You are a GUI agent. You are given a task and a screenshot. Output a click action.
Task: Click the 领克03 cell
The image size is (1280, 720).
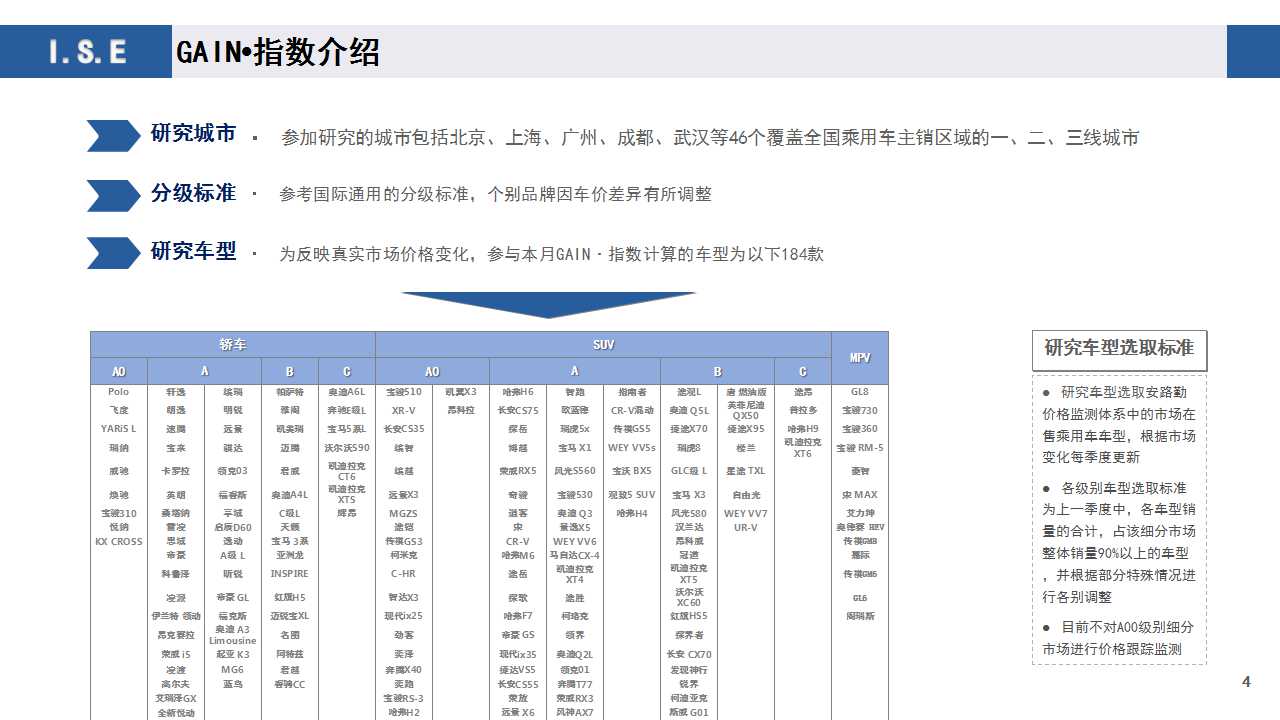click(x=232, y=471)
